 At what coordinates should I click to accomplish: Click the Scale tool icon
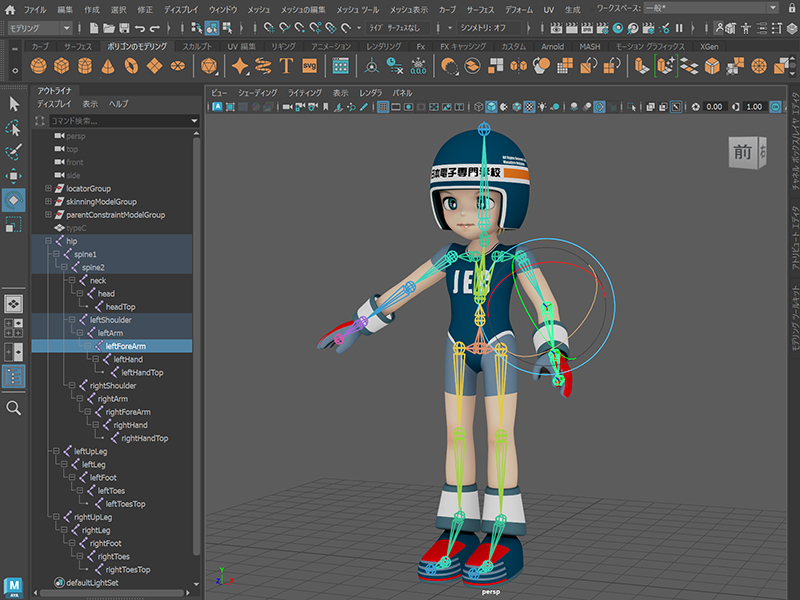click(14, 225)
